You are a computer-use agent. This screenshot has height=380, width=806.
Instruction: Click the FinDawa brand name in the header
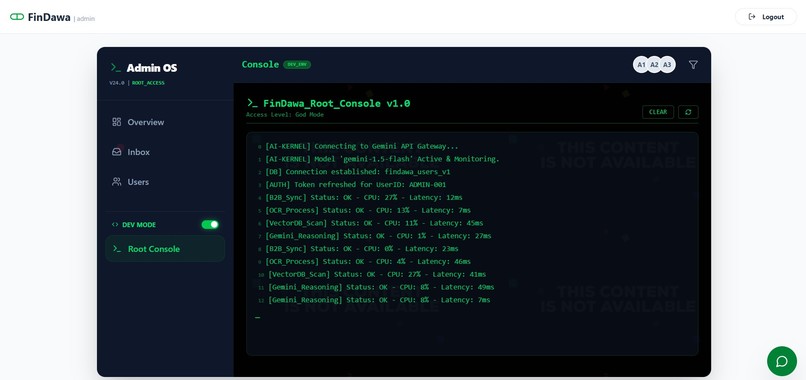point(49,17)
